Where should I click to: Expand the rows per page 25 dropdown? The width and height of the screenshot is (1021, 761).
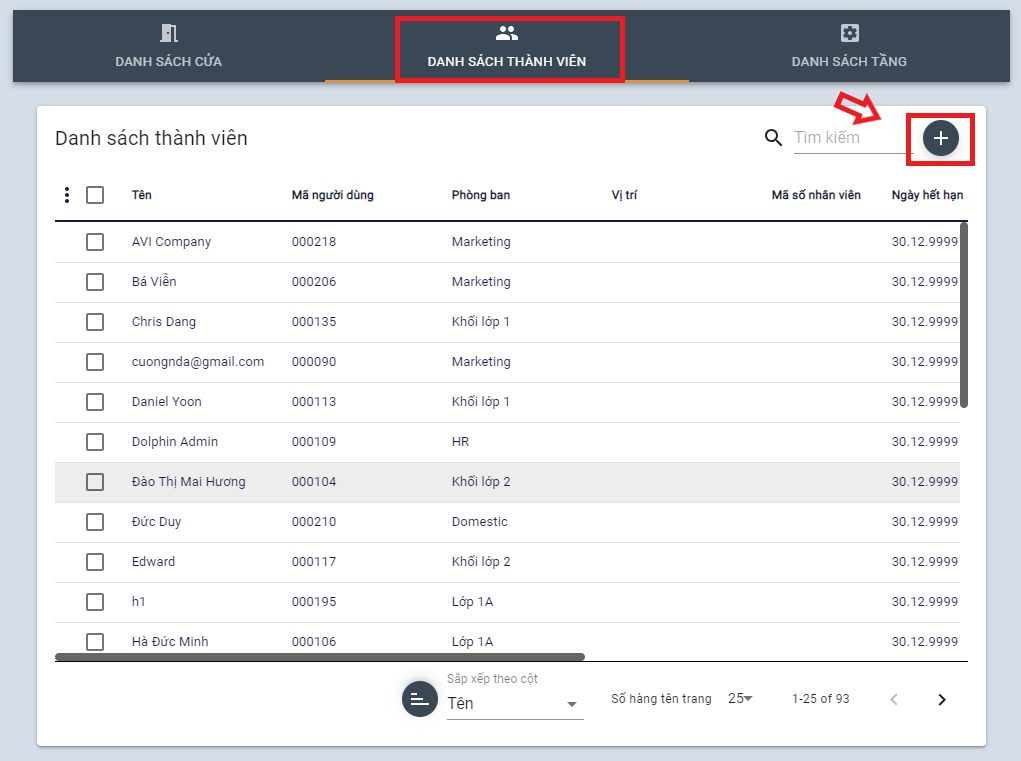(x=740, y=699)
